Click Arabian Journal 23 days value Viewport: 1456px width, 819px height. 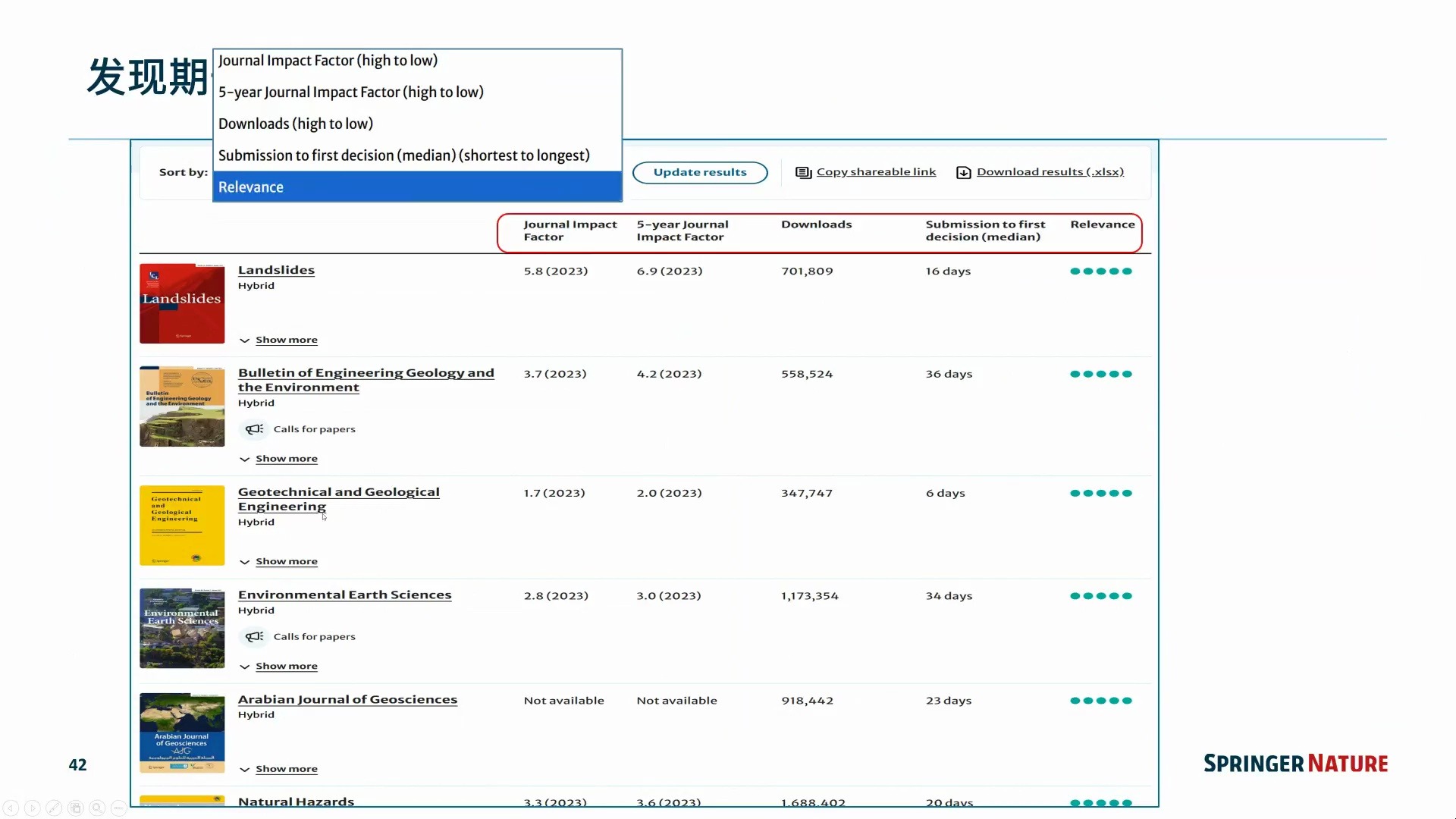tap(948, 701)
